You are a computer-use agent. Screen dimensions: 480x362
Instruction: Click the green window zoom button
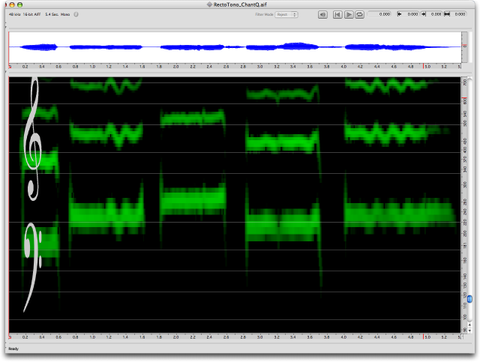(20, 5)
